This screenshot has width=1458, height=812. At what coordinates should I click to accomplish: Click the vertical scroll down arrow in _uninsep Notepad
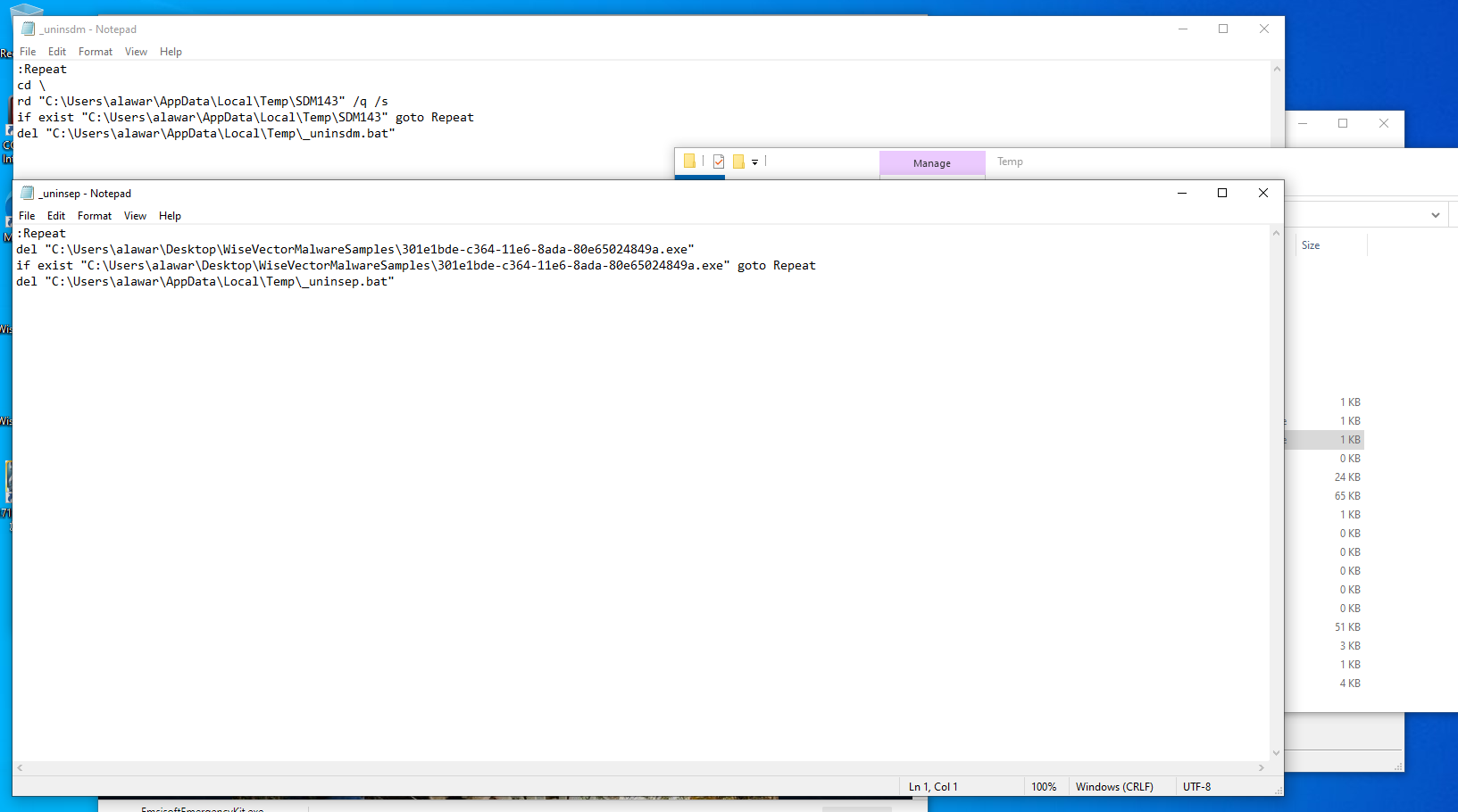1277,753
